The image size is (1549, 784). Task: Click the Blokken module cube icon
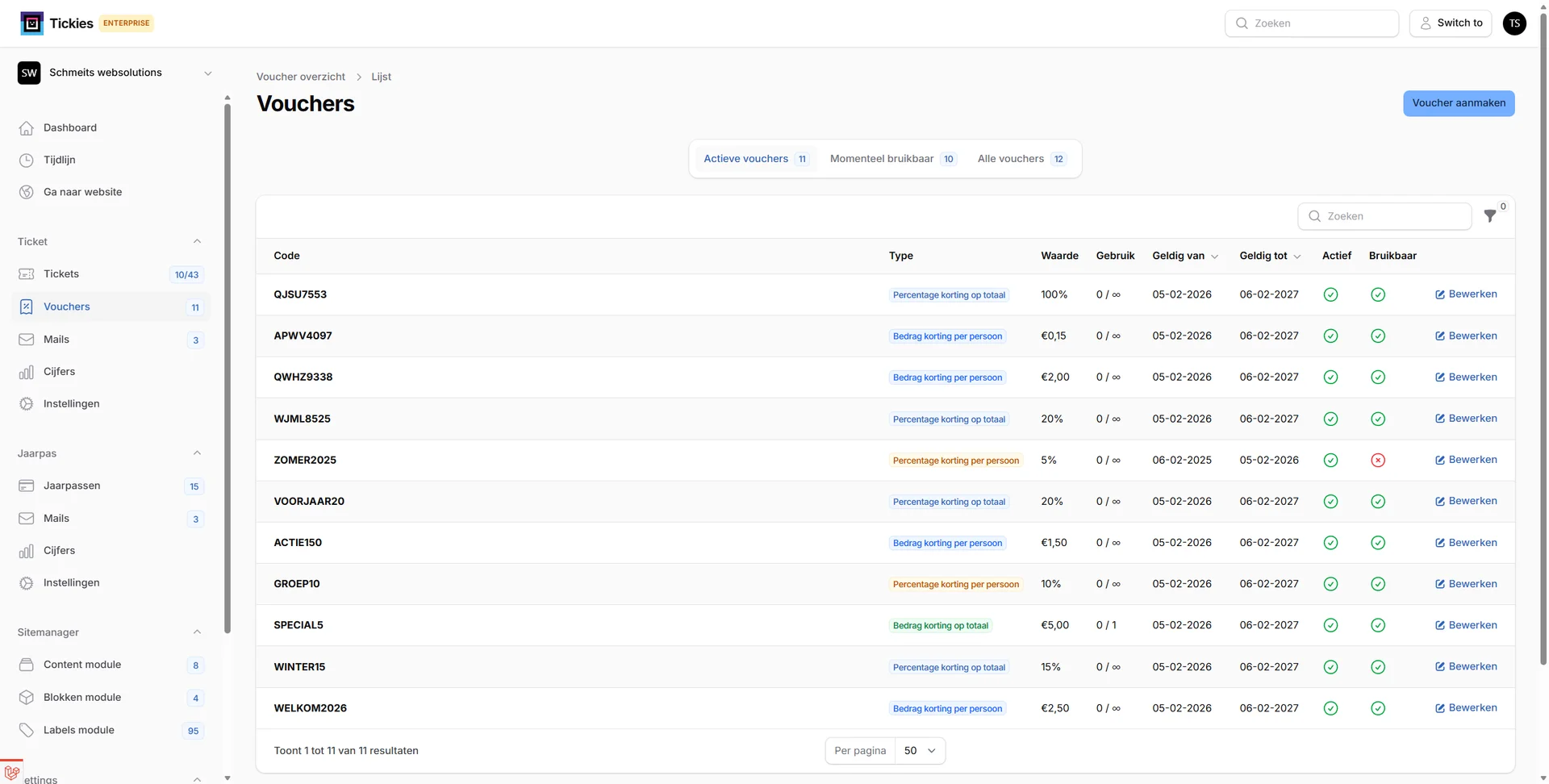(x=27, y=698)
